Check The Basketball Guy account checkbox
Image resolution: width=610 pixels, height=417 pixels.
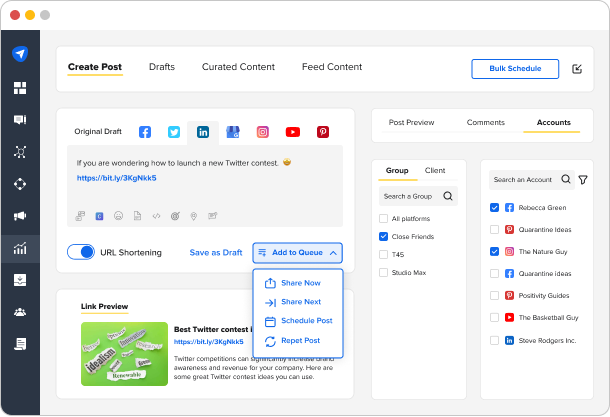pyautogui.click(x=494, y=317)
